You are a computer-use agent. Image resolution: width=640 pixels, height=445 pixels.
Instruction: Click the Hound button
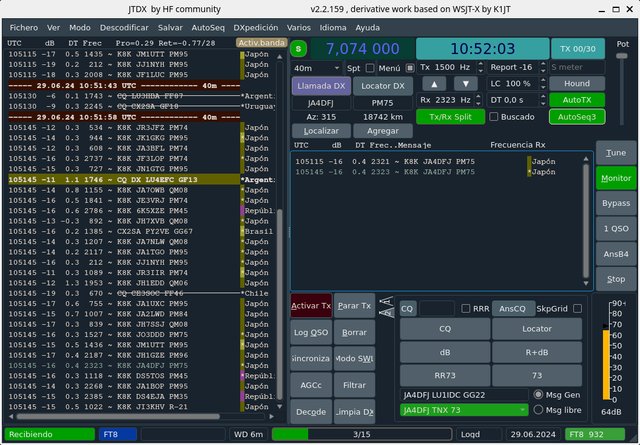577,84
